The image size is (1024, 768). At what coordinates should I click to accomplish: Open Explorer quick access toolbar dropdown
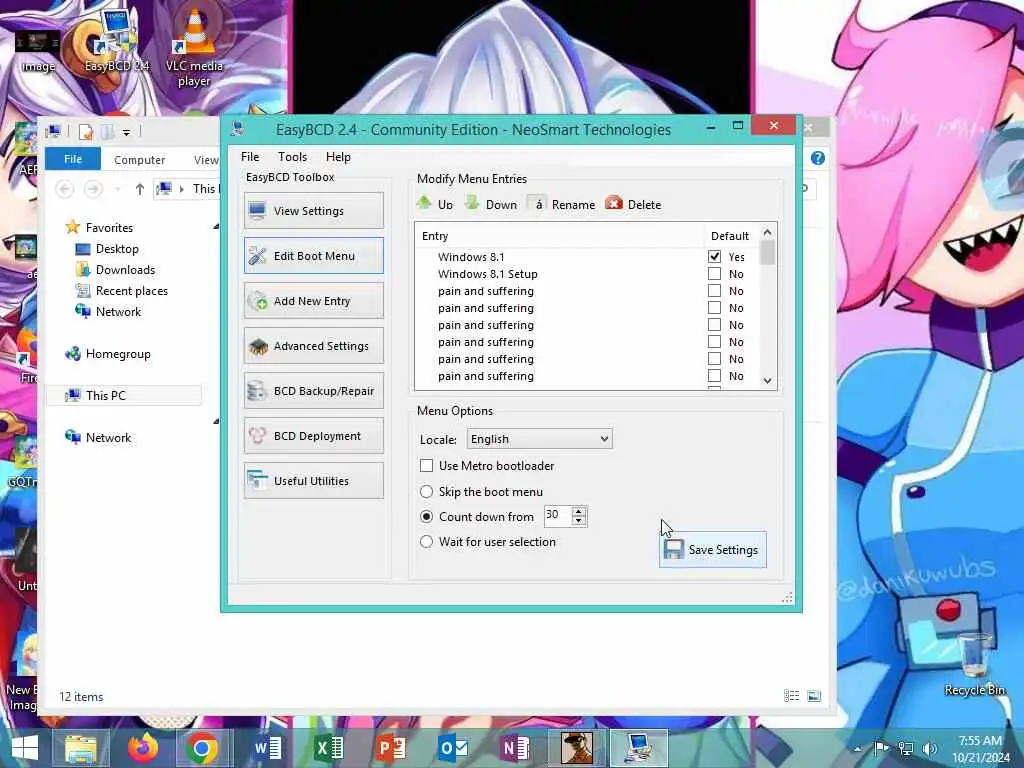[126, 133]
